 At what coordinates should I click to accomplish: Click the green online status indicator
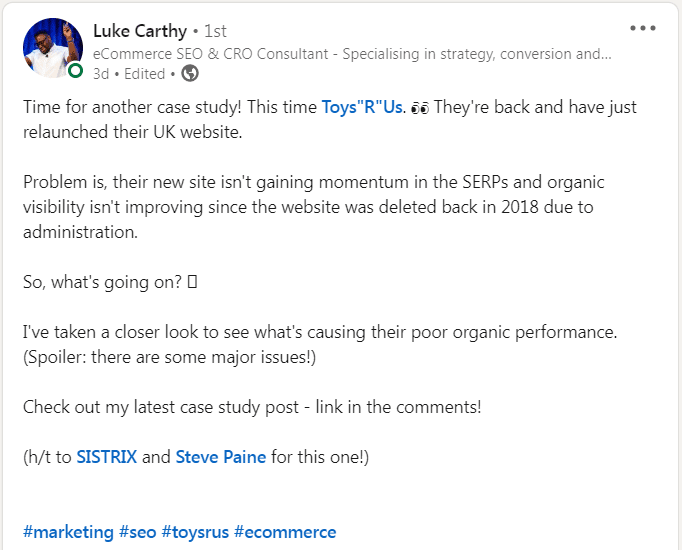click(x=75, y=70)
